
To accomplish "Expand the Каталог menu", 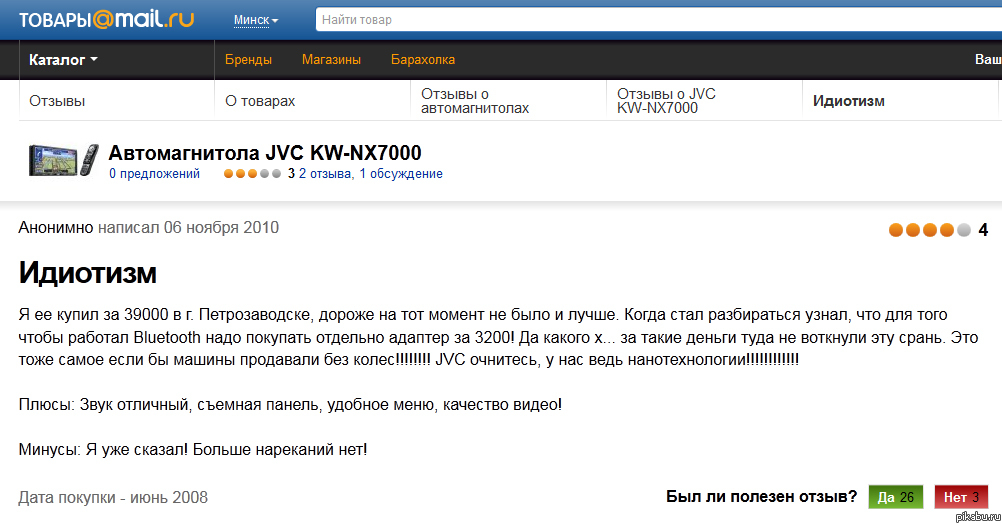I will [63, 59].
